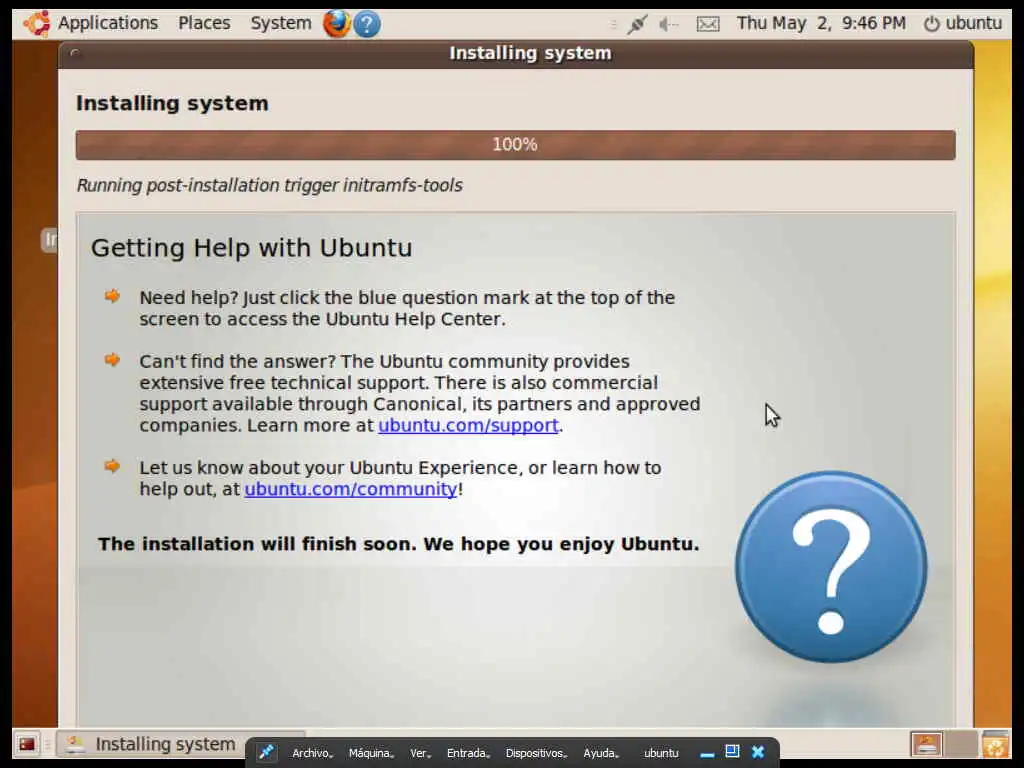1024x768 pixels.
Task: Open the Dispositivos menu
Action: pyautogui.click(x=536, y=753)
